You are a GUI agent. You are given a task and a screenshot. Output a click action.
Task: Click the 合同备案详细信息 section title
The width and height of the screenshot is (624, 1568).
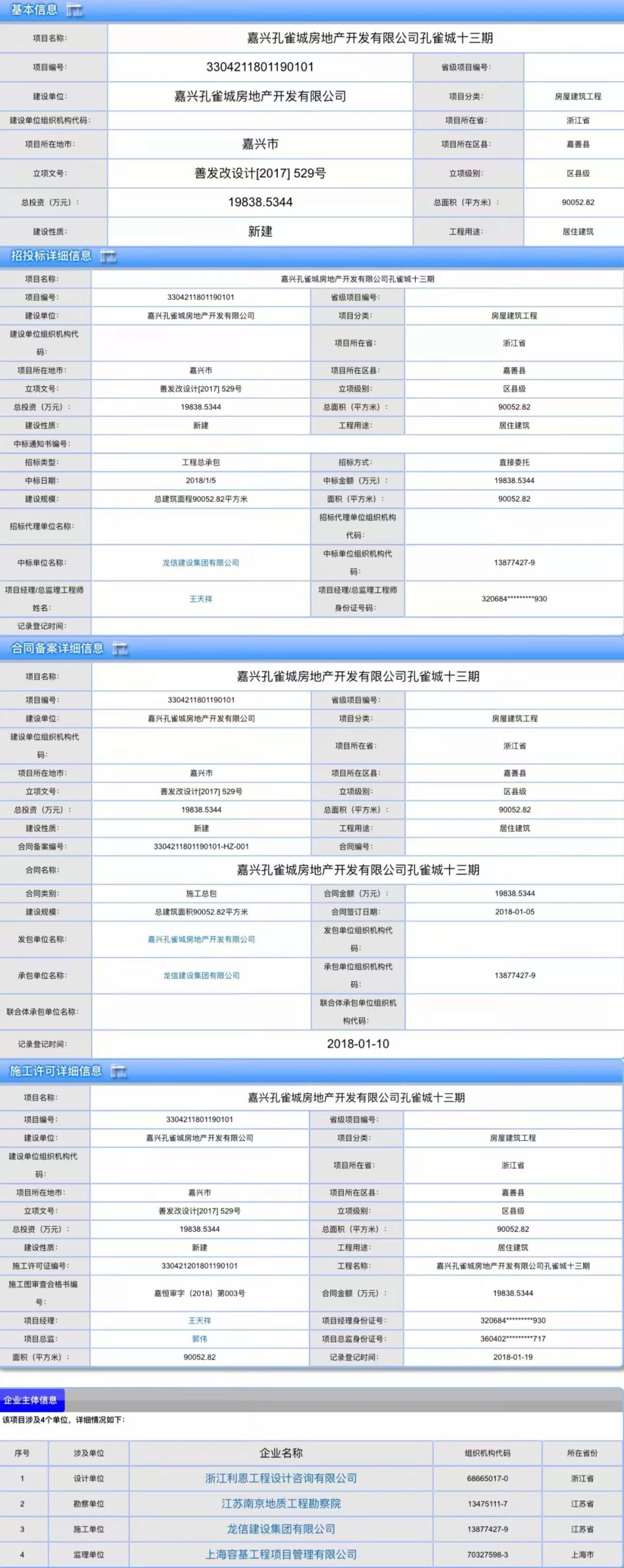tap(57, 648)
